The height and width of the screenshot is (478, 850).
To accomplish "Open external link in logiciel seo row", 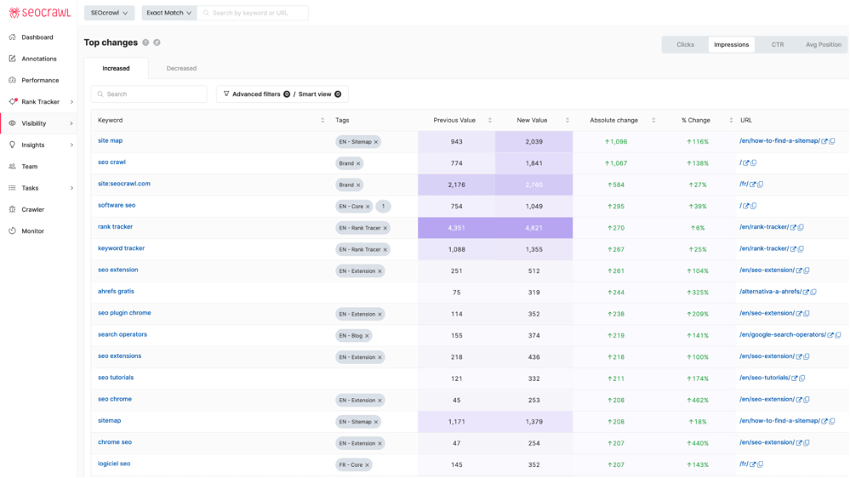I will click(x=752, y=464).
